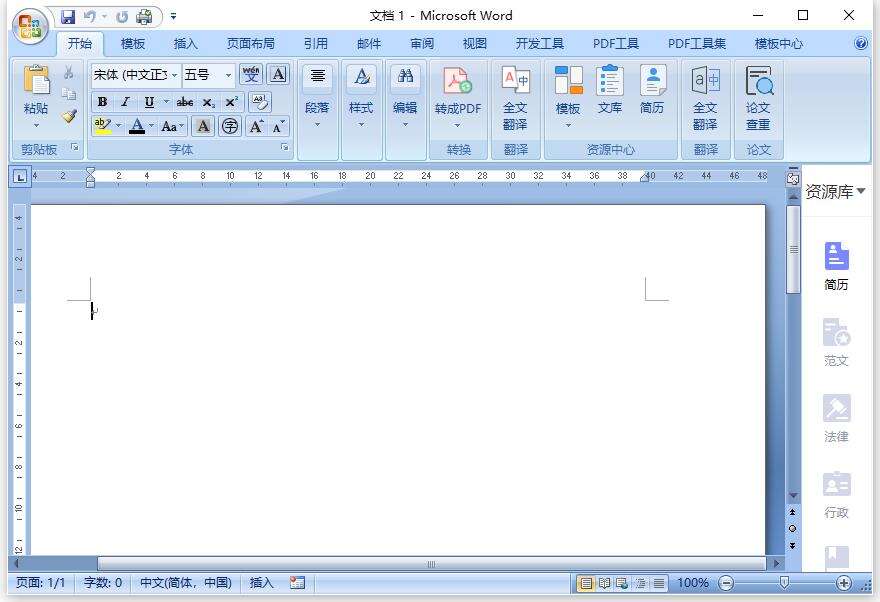This screenshot has height=602, width=880.
Task: Apply yellow text highlight color
Action: click(x=102, y=126)
